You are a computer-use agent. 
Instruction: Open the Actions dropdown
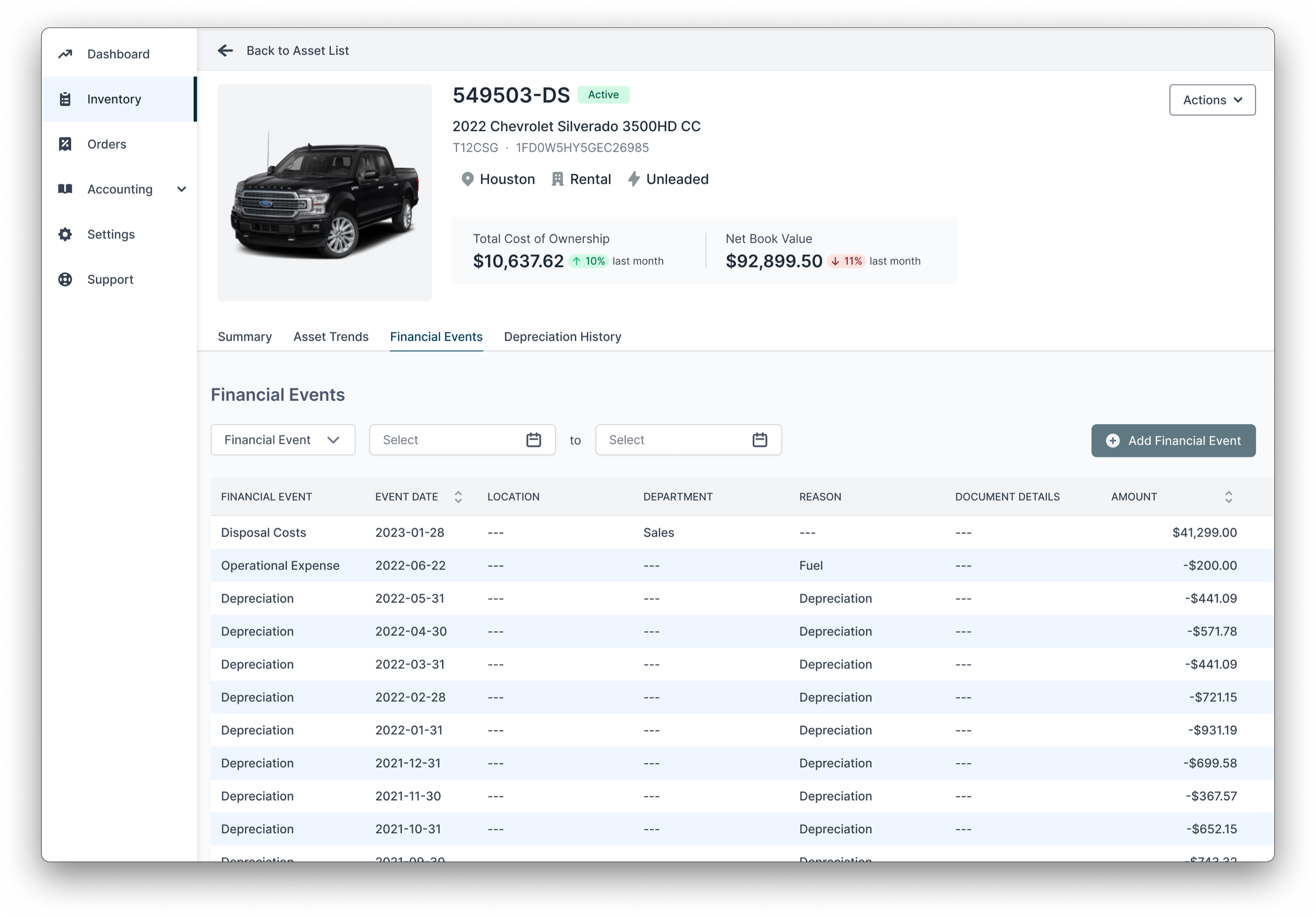pos(1212,101)
